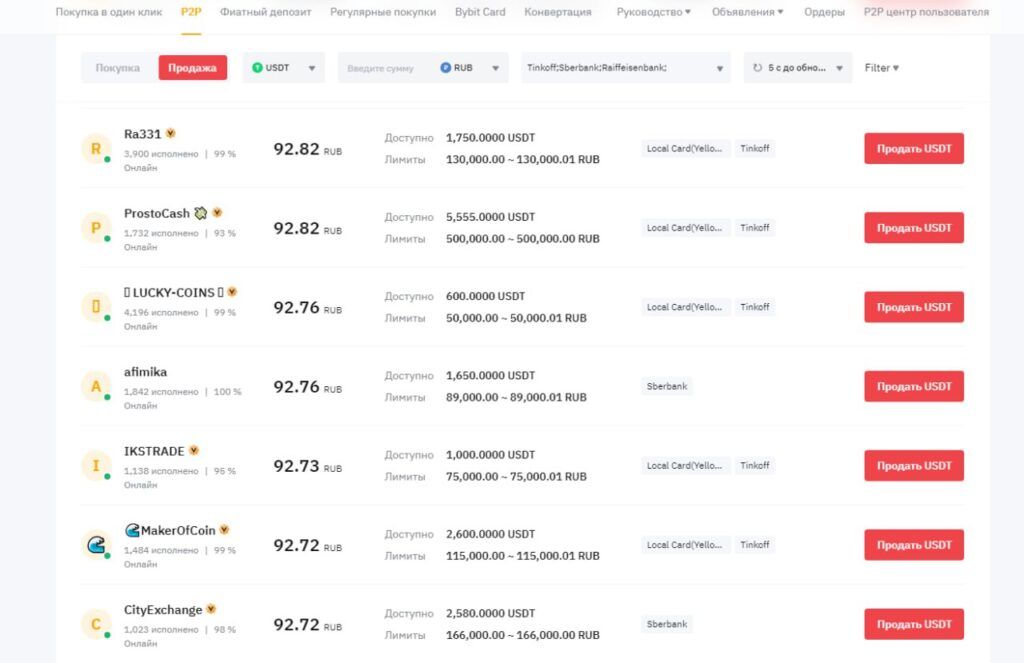Viewport: 1024px width, 663px height.
Task: Click Продать USDT for Ra331
Action: click(x=914, y=149)
